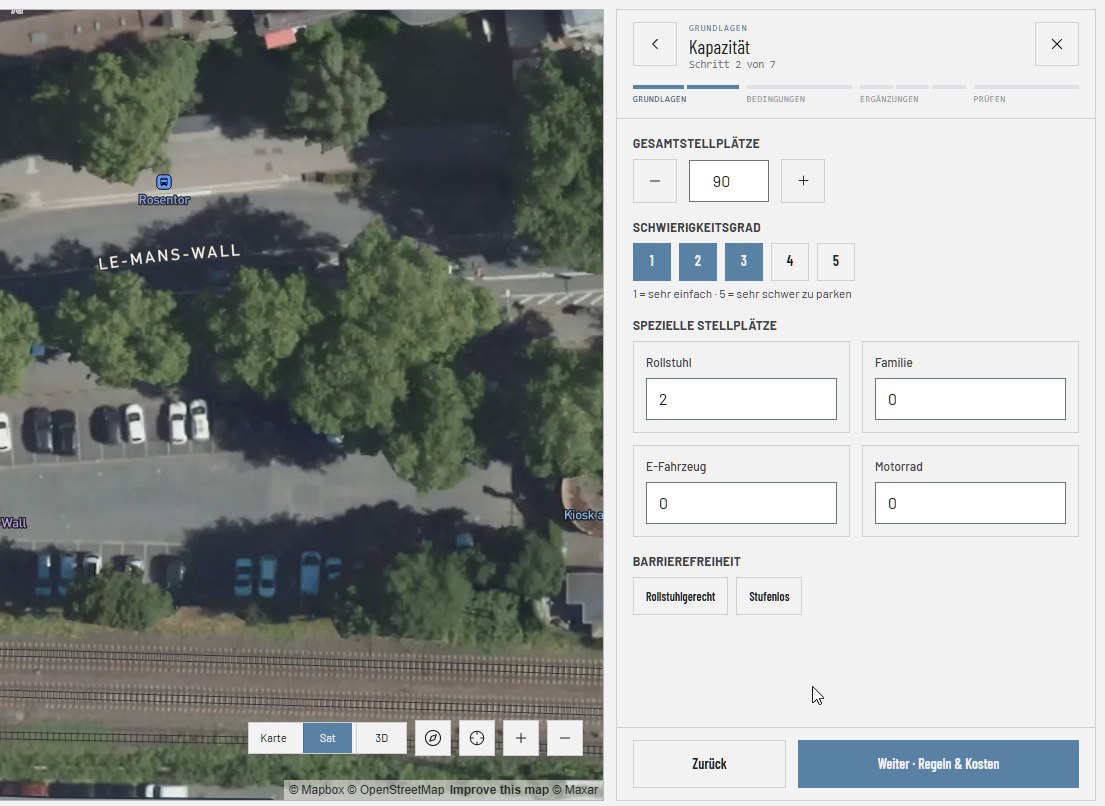Switch map to 3D view
Viewport: 1105px width, 806px height.
(381, 738)
